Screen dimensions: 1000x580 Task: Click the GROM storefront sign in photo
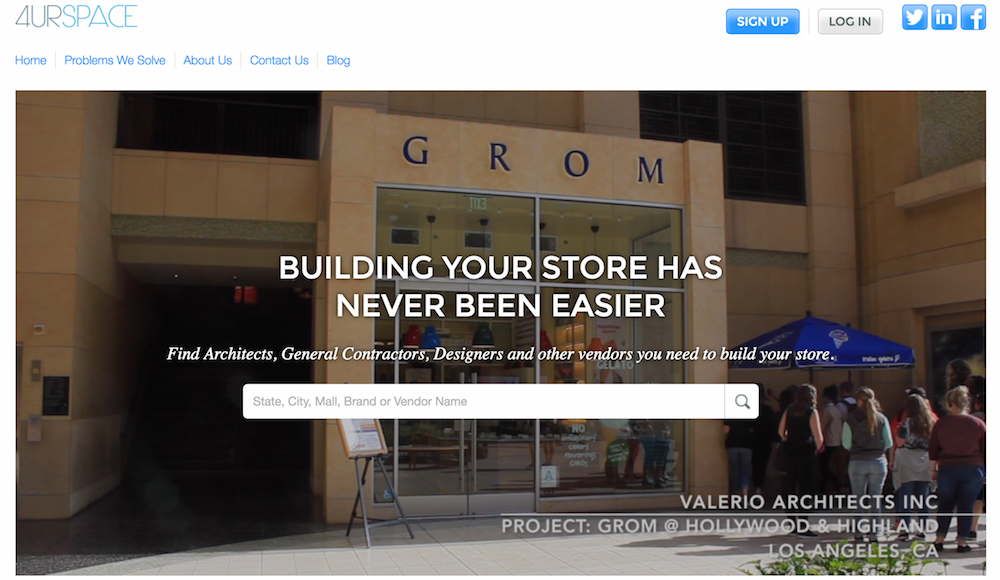click(x=533, y=158)
